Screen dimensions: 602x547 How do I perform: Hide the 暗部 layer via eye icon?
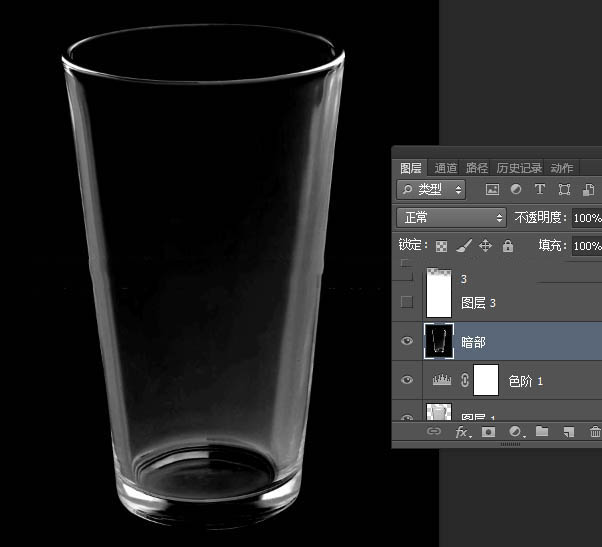click(407, 341)
